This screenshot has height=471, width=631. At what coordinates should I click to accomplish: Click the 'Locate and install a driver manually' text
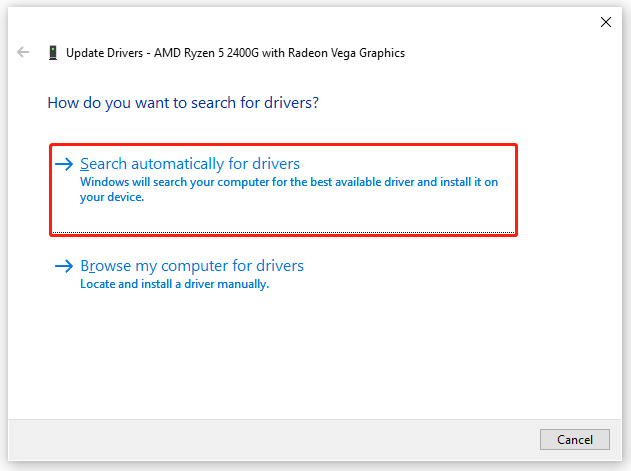click(x=175, y=284)
